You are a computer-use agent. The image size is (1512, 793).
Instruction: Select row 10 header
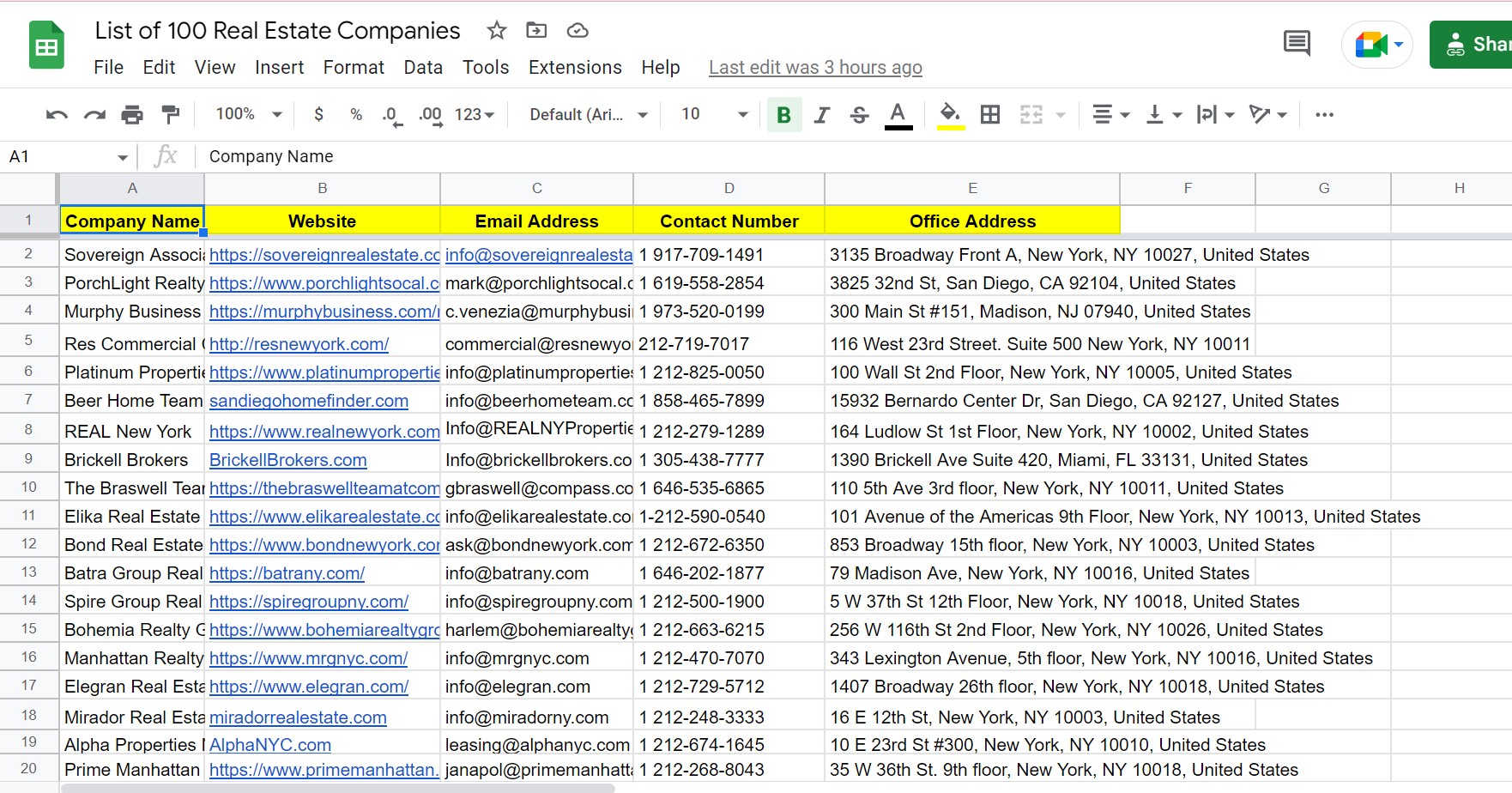(28, 487)
